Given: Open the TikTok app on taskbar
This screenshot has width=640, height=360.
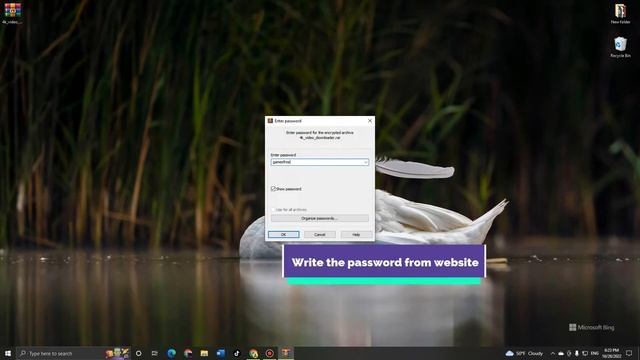Looking at the screenshot, I should [x=237, y=353].
